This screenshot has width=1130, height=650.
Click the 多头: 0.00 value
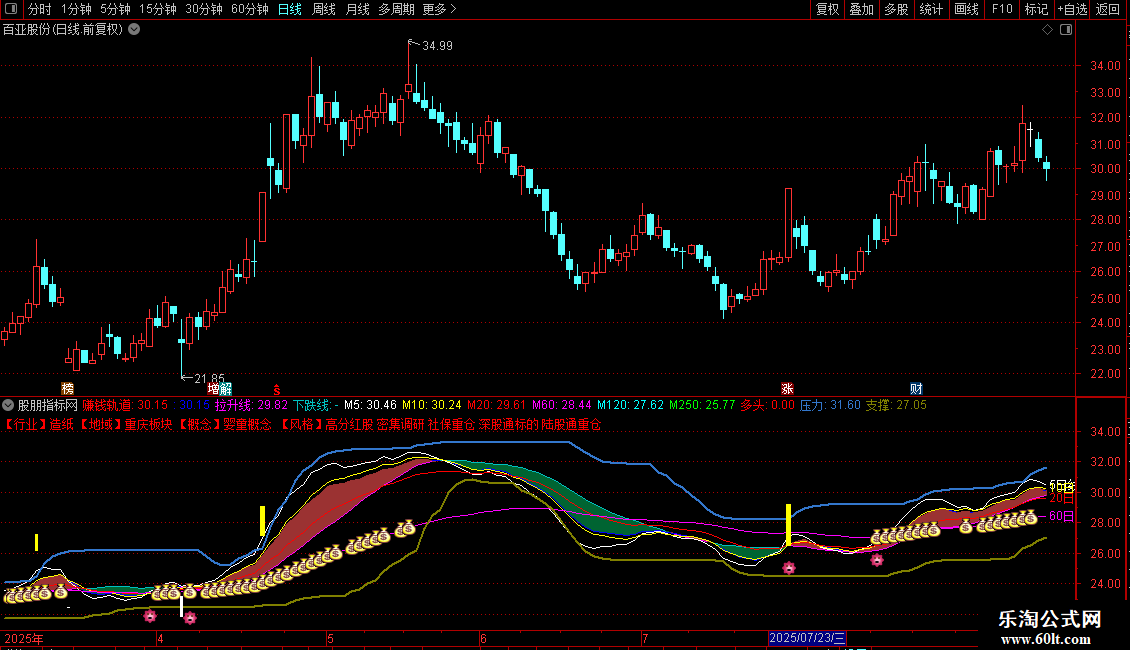pos(768,405)
